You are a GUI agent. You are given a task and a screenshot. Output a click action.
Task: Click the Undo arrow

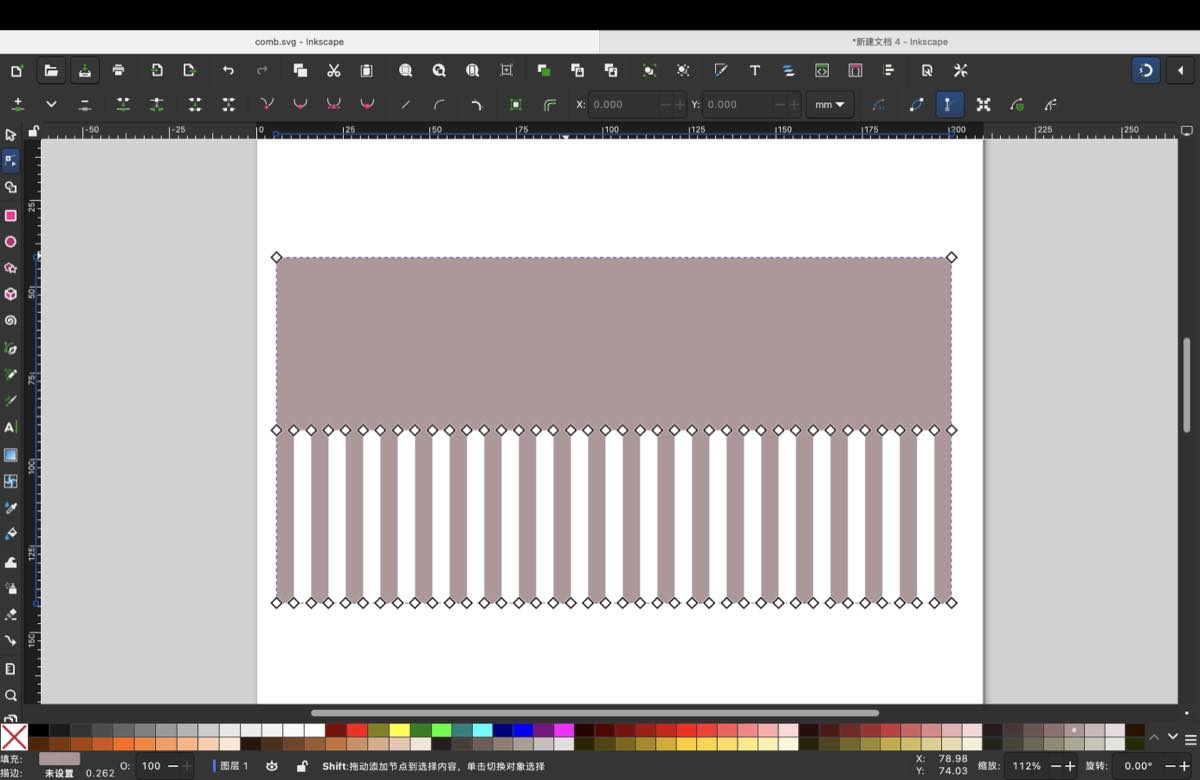click(228, 70)
